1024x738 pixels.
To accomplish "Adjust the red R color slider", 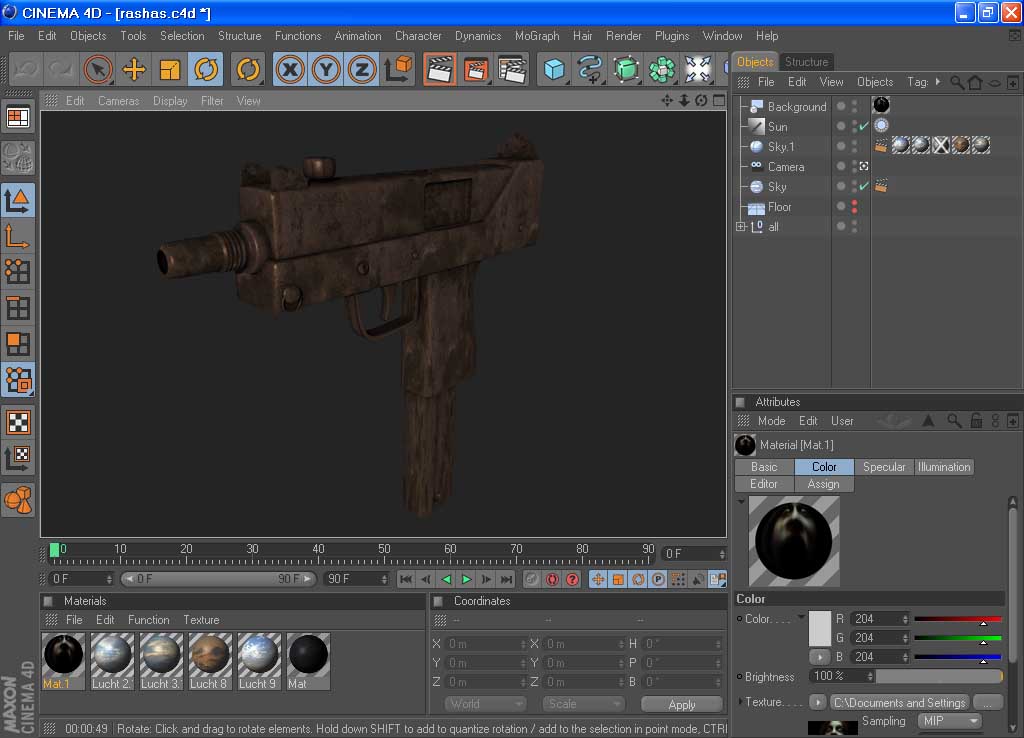I will click(x=957, y=619).
